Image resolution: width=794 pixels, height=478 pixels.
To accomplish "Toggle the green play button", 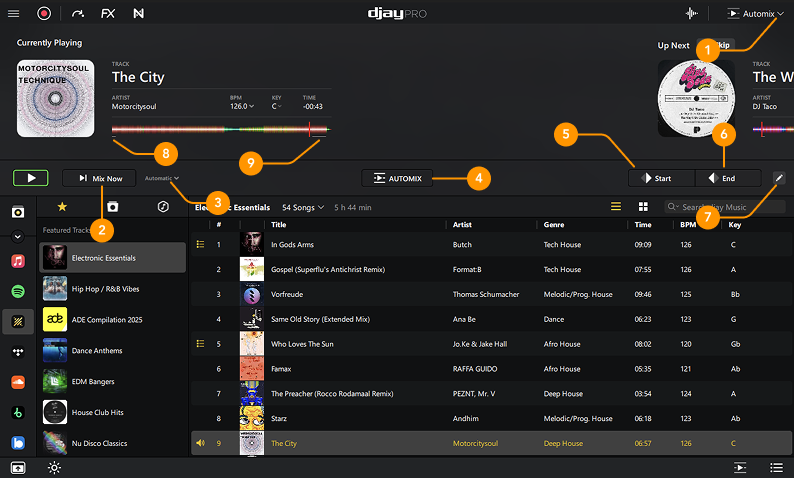I will pyautogui.click(x=31, y=178).
